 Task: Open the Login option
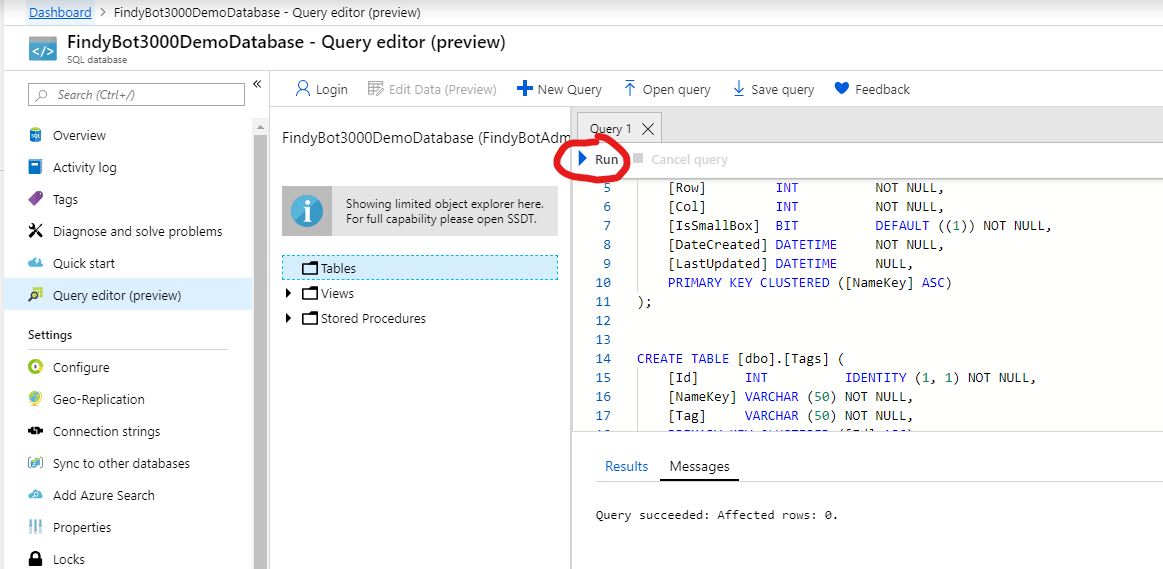(x=321, y=89)
